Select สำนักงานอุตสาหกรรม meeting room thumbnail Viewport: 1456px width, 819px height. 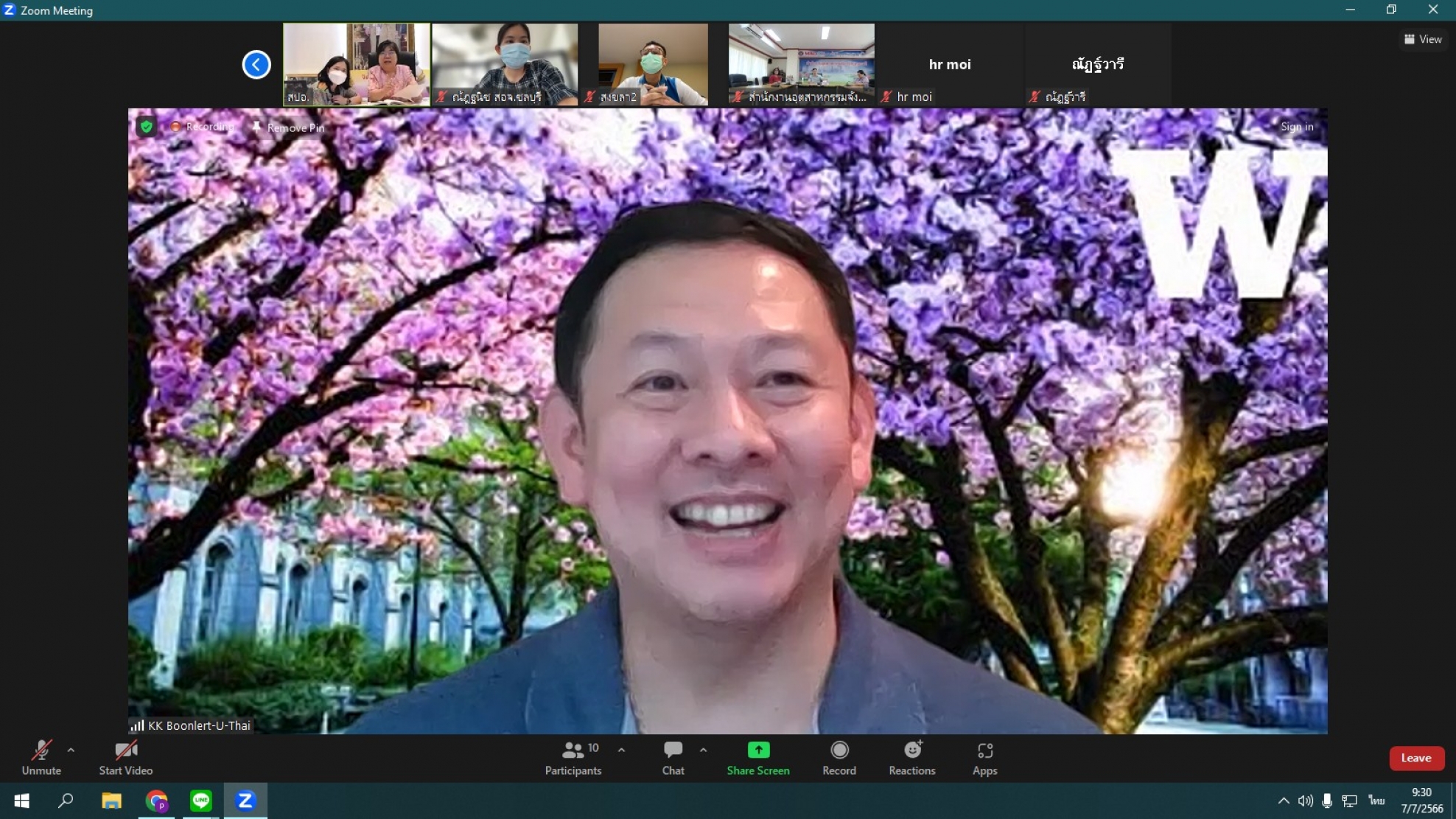tap(802, 64)
